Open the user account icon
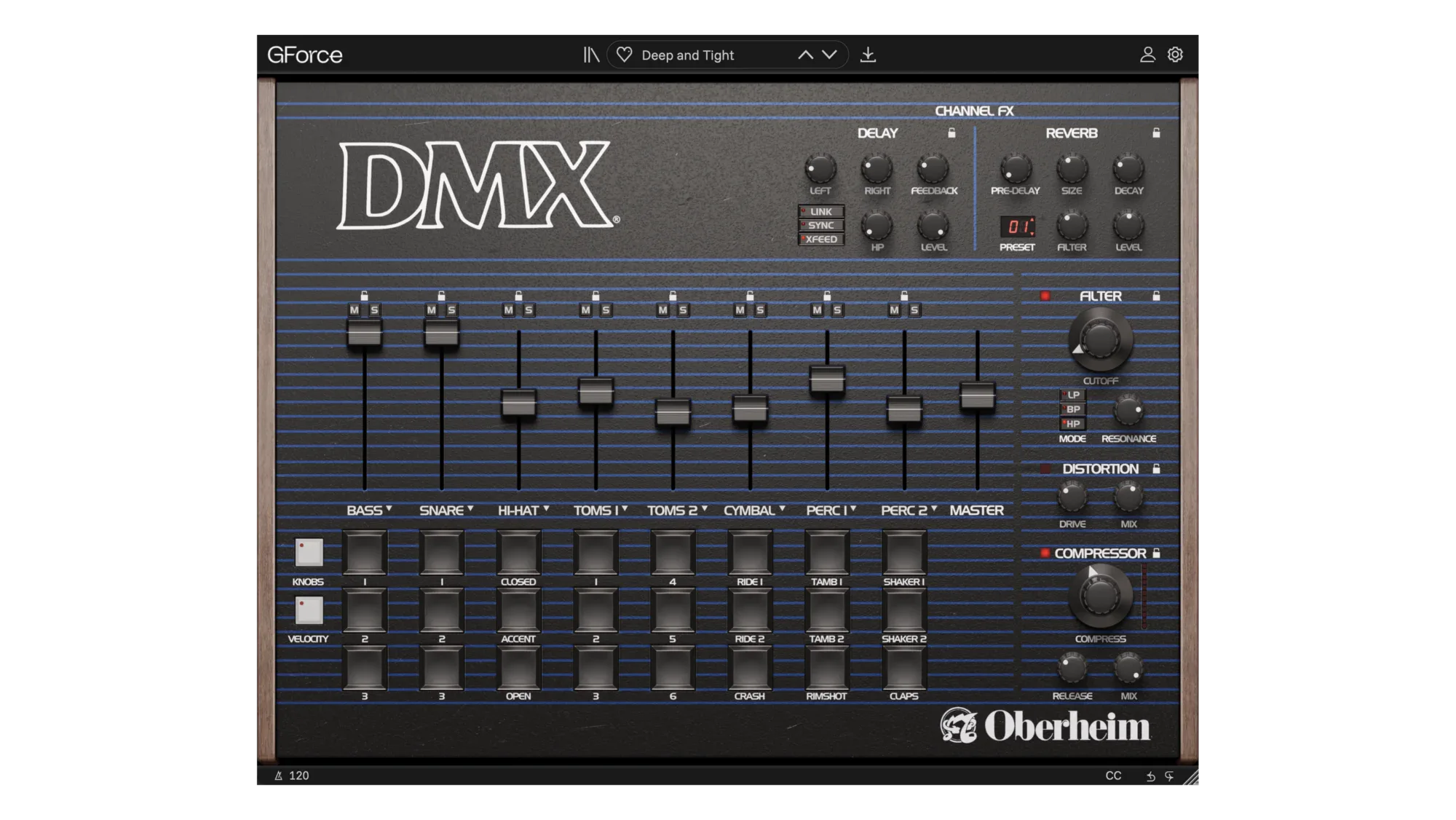 pyautogui.click(x=1147, y=55)
